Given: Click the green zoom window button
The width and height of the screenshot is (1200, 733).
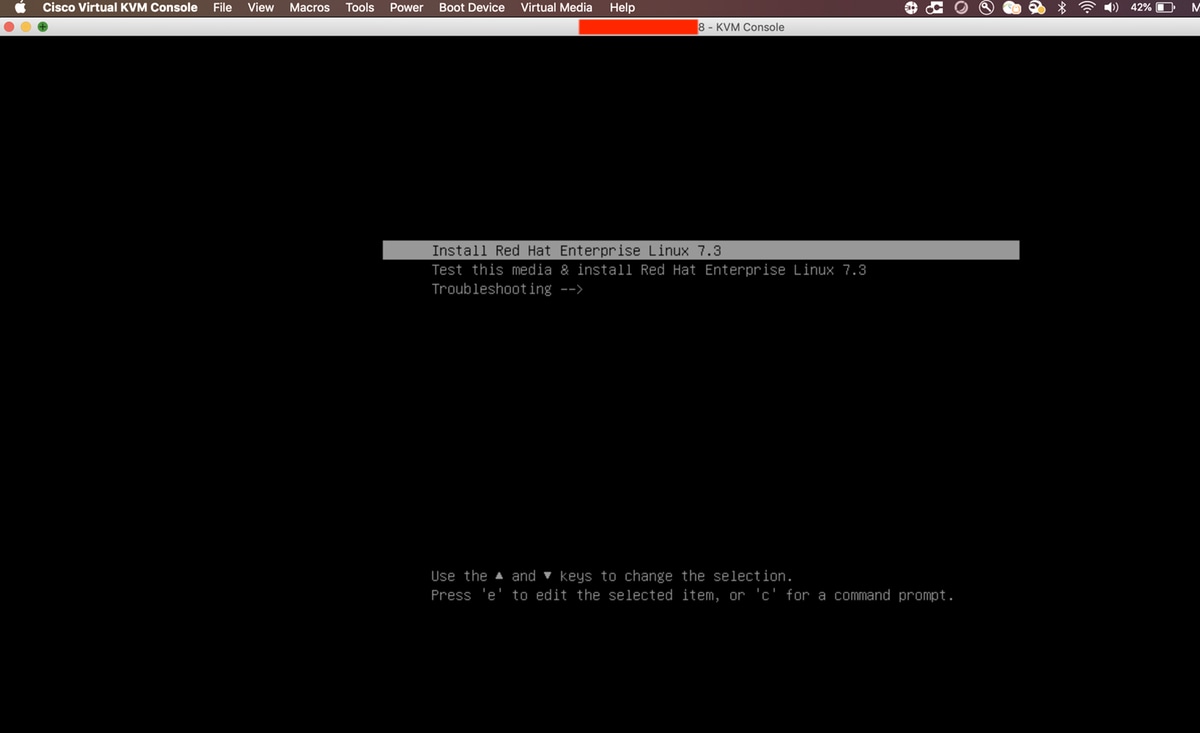Looking at the screenshot, I should click(42, 27).
